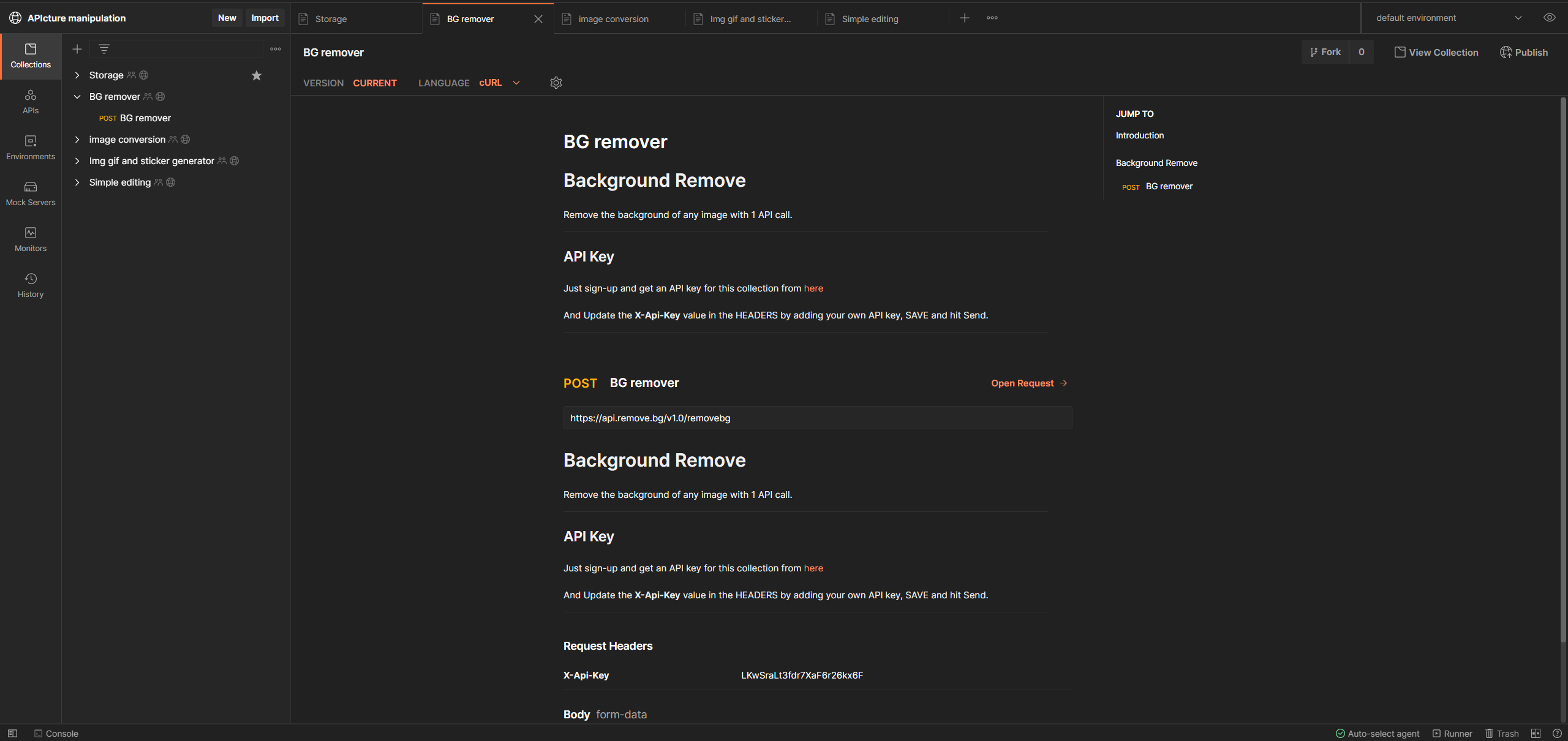Click the Fork button
Viewport: 1568px width, 741px height.
click(x=1325, y=52)
